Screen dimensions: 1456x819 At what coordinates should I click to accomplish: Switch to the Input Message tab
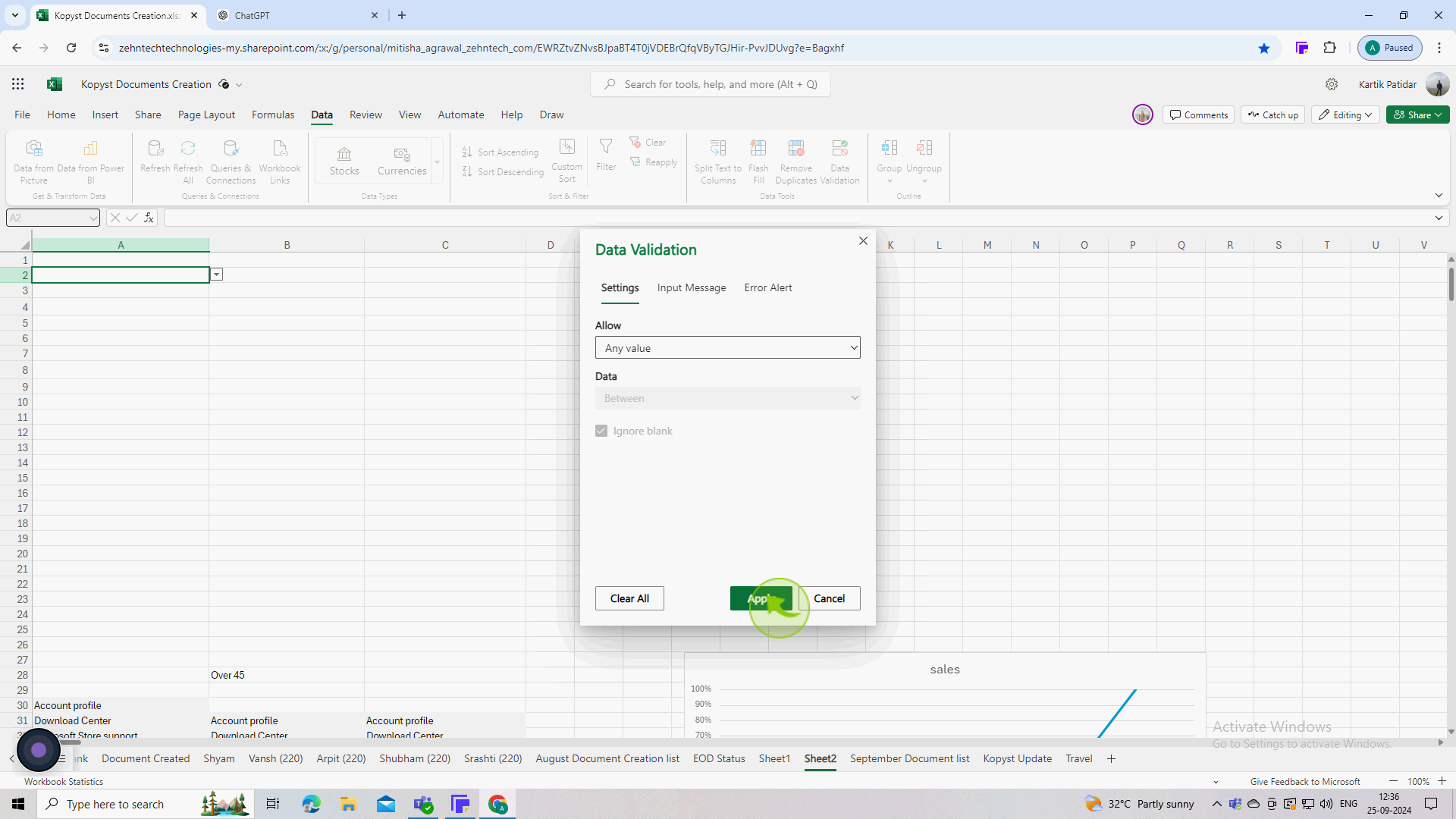[x=692, y=287]
